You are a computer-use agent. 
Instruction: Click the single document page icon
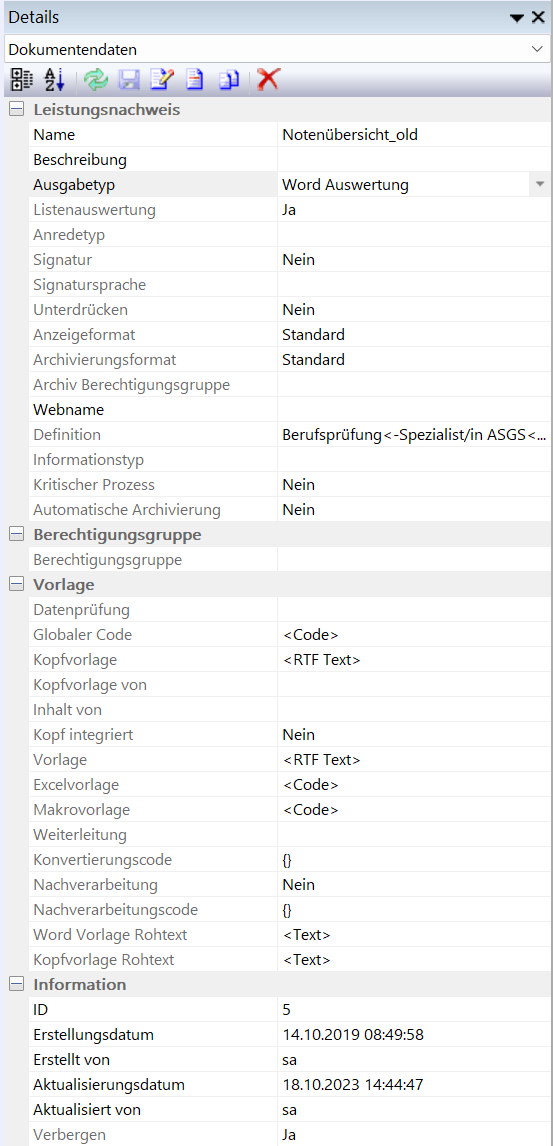pos(194,79)
